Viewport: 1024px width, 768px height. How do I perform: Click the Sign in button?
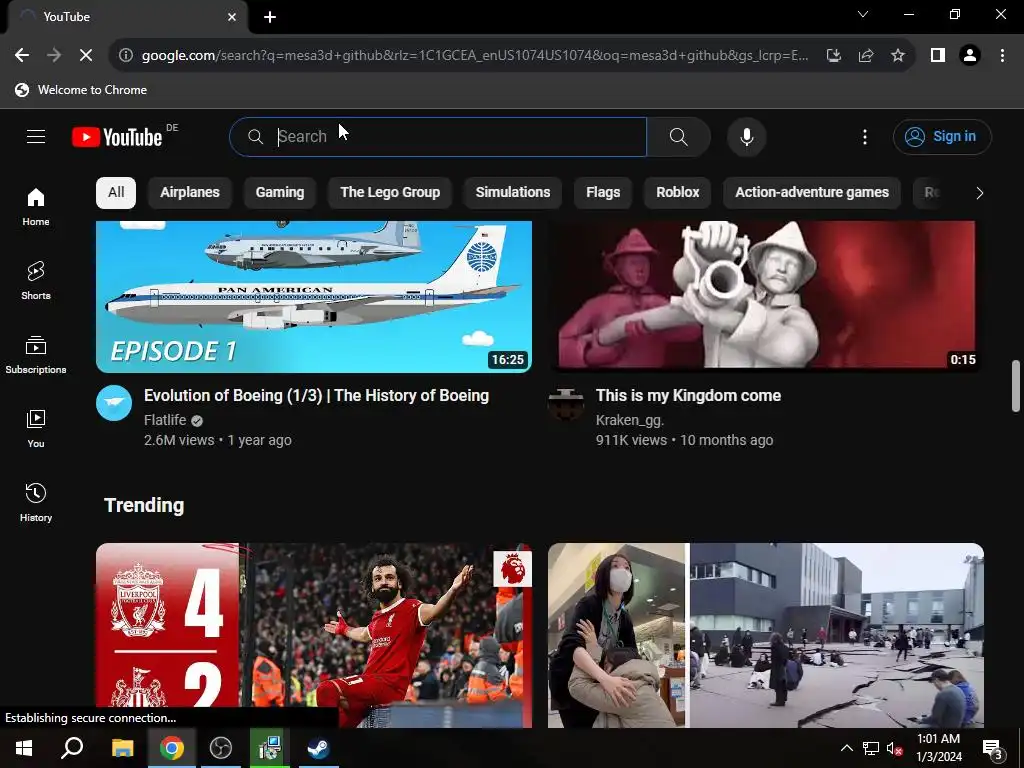[942, 136]
